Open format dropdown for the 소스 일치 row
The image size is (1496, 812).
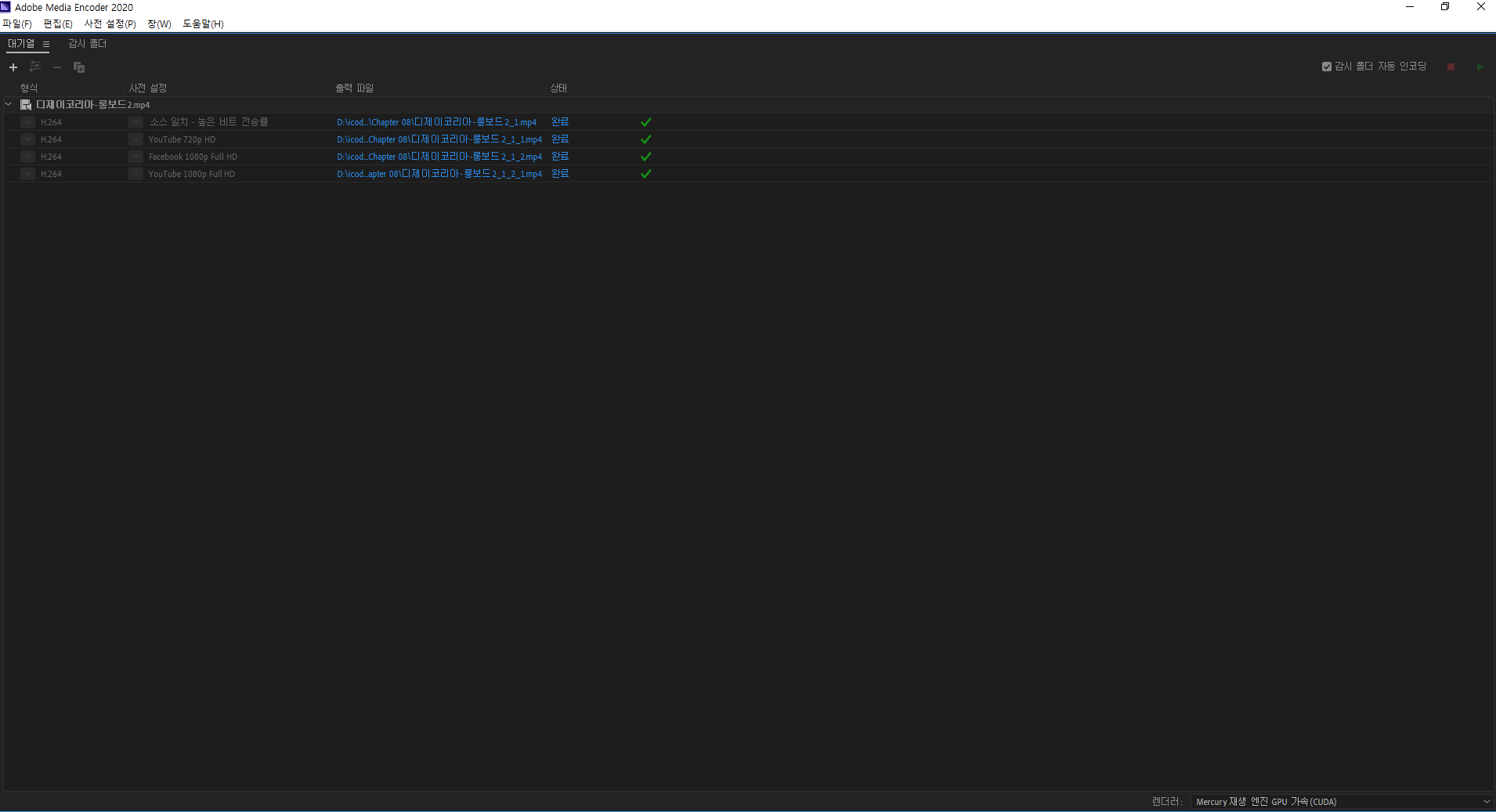[x=27, y=122]
